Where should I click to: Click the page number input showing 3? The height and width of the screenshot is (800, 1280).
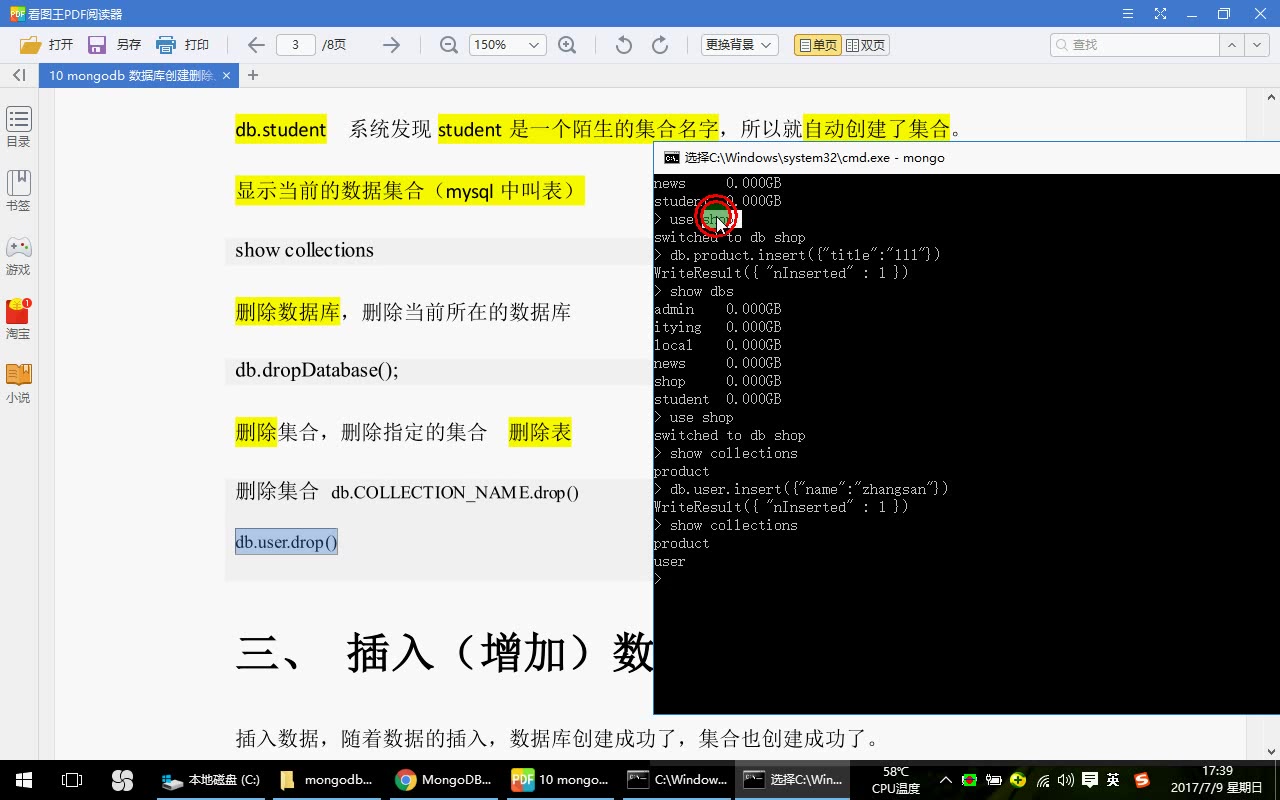click(303, 44)
